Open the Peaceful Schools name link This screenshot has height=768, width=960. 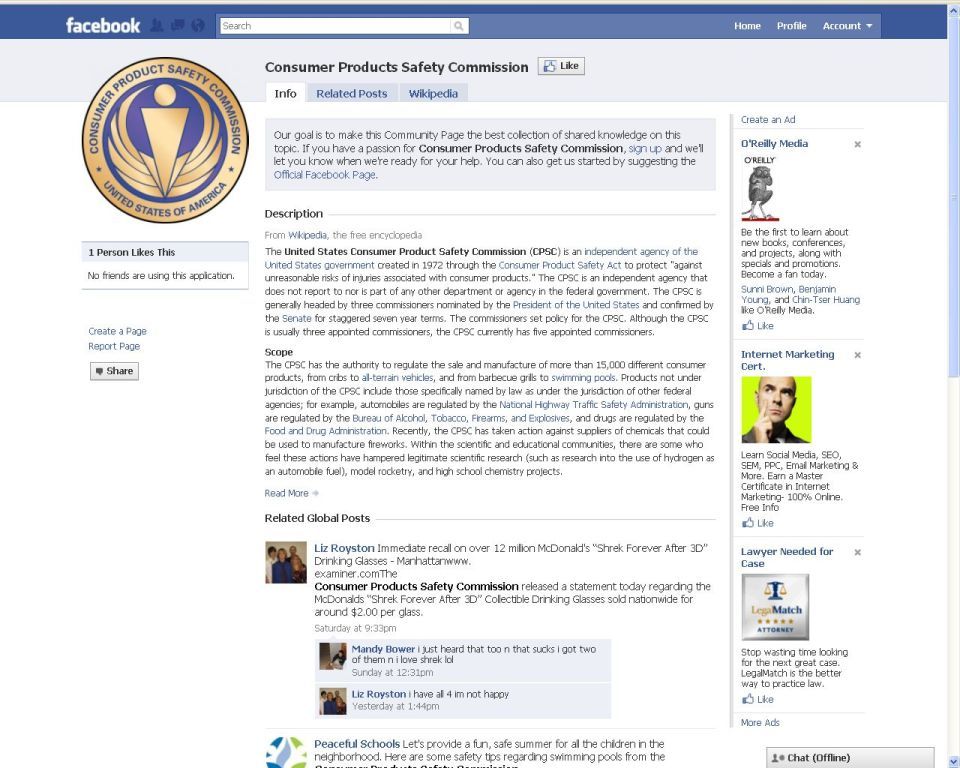(357, 744)
